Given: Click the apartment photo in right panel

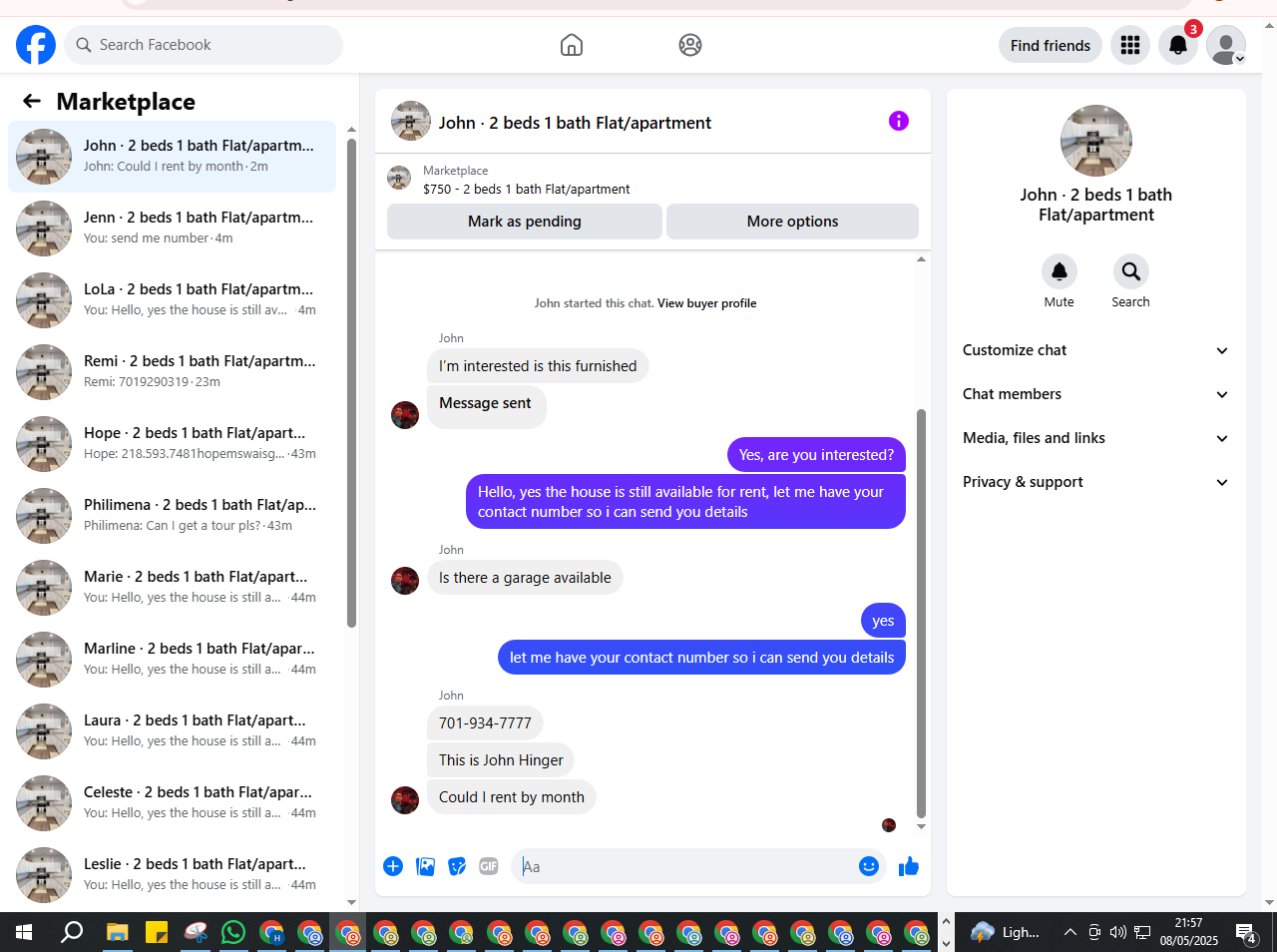Looking at the screenshot, I should click(1096, 141).
